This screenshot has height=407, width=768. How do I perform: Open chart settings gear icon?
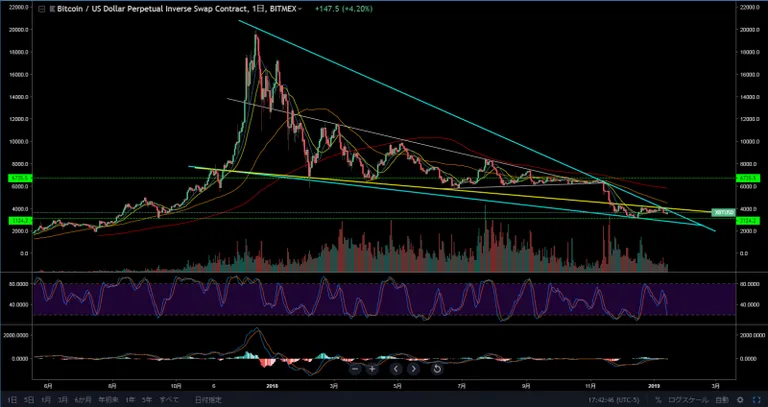pyautogui.click(x=740, y=400)
